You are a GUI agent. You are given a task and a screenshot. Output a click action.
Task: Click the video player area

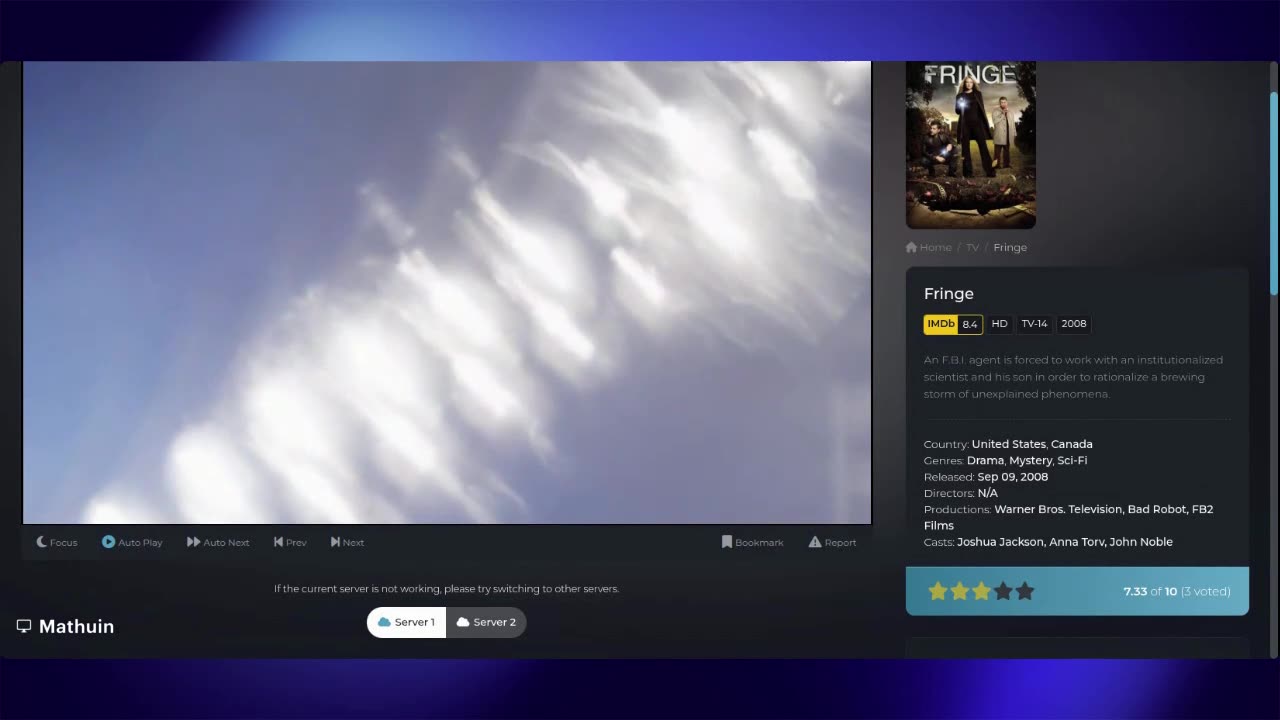pos(447,292)
